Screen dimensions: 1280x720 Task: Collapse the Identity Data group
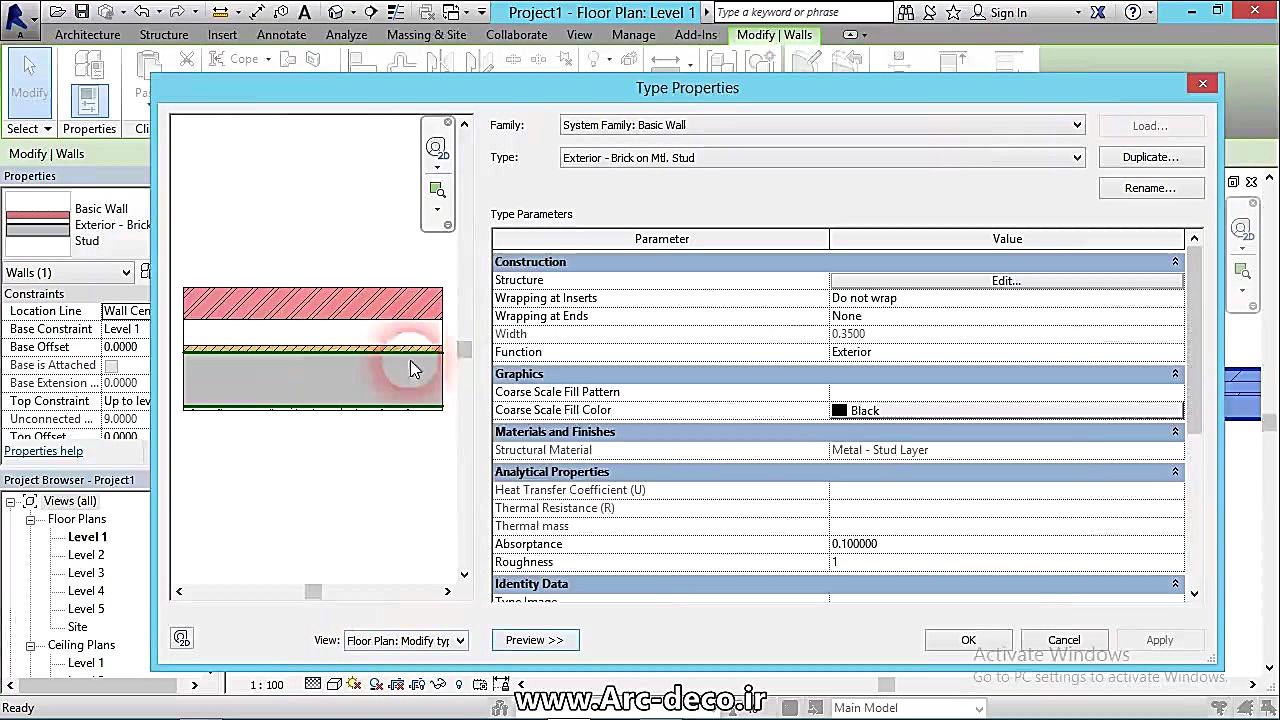pyautogui.click(x=1175, y=584)
